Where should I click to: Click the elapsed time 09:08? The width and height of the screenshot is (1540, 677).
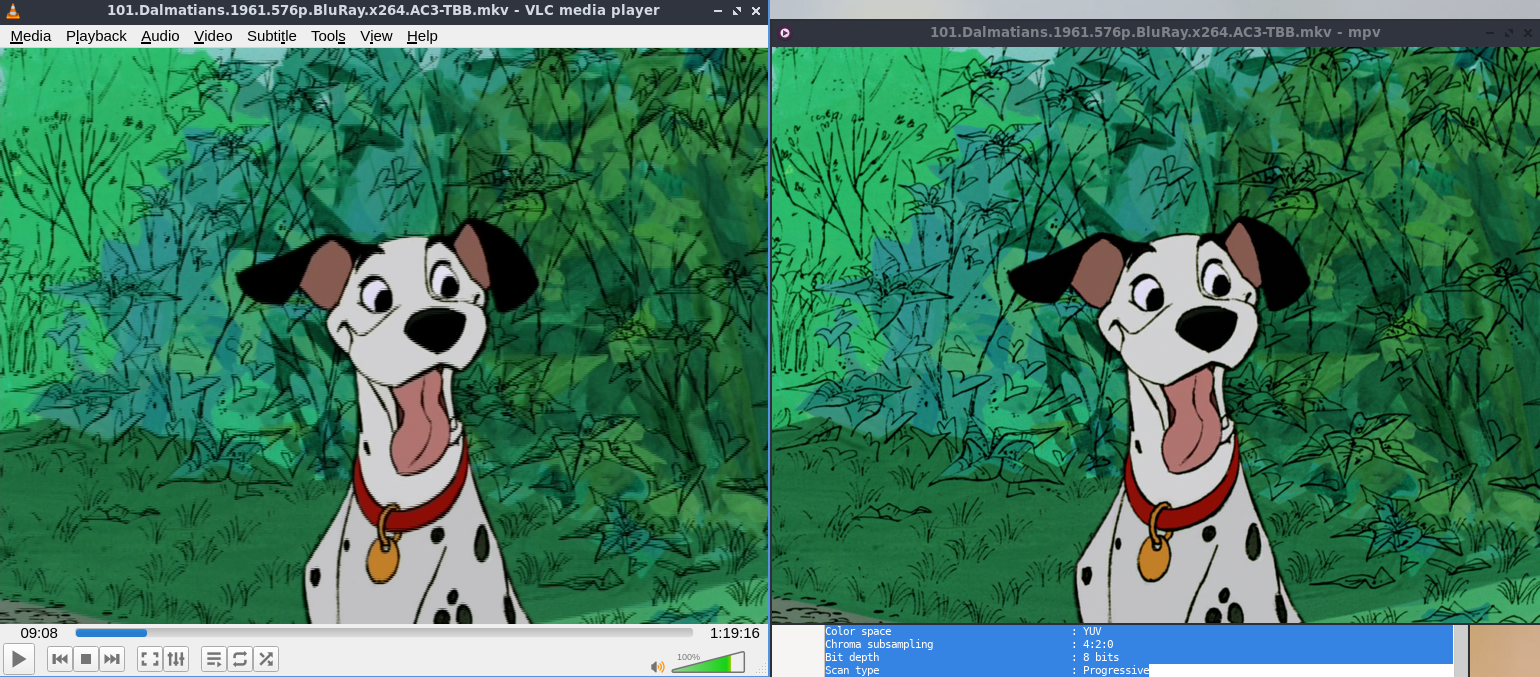(39, 633)
